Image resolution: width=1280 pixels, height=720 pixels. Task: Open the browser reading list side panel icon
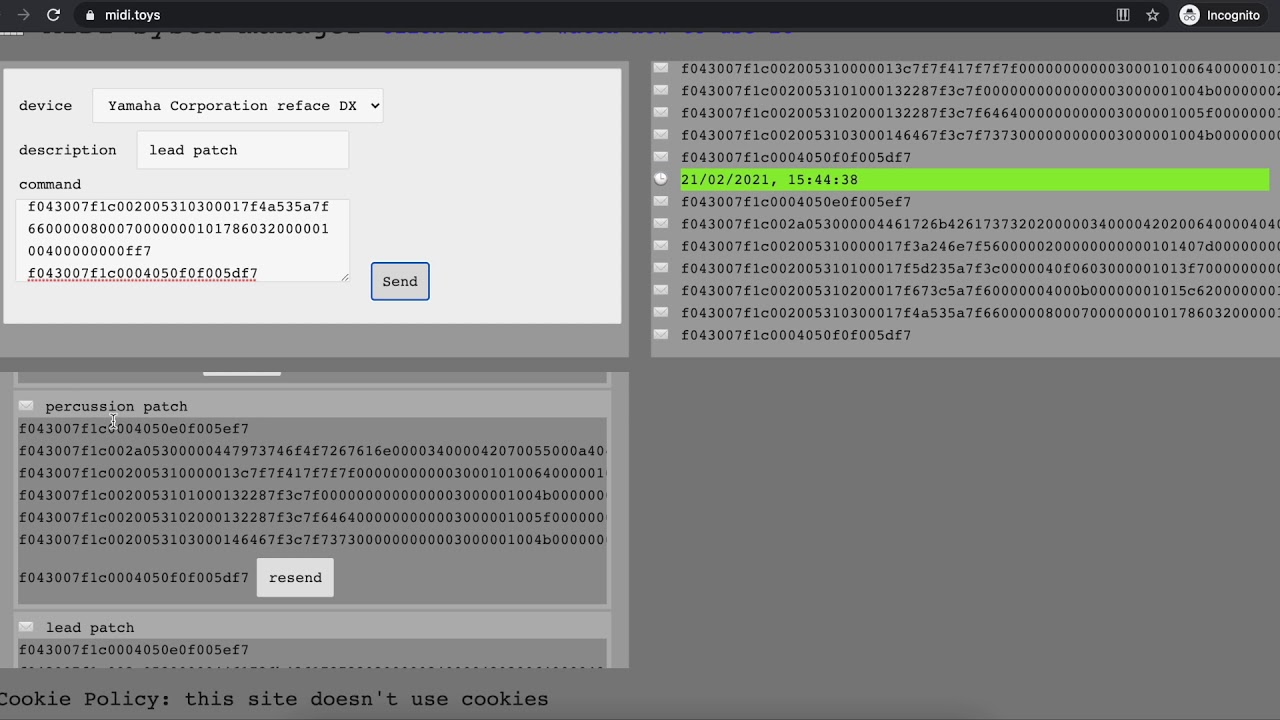pos(1123,15)
